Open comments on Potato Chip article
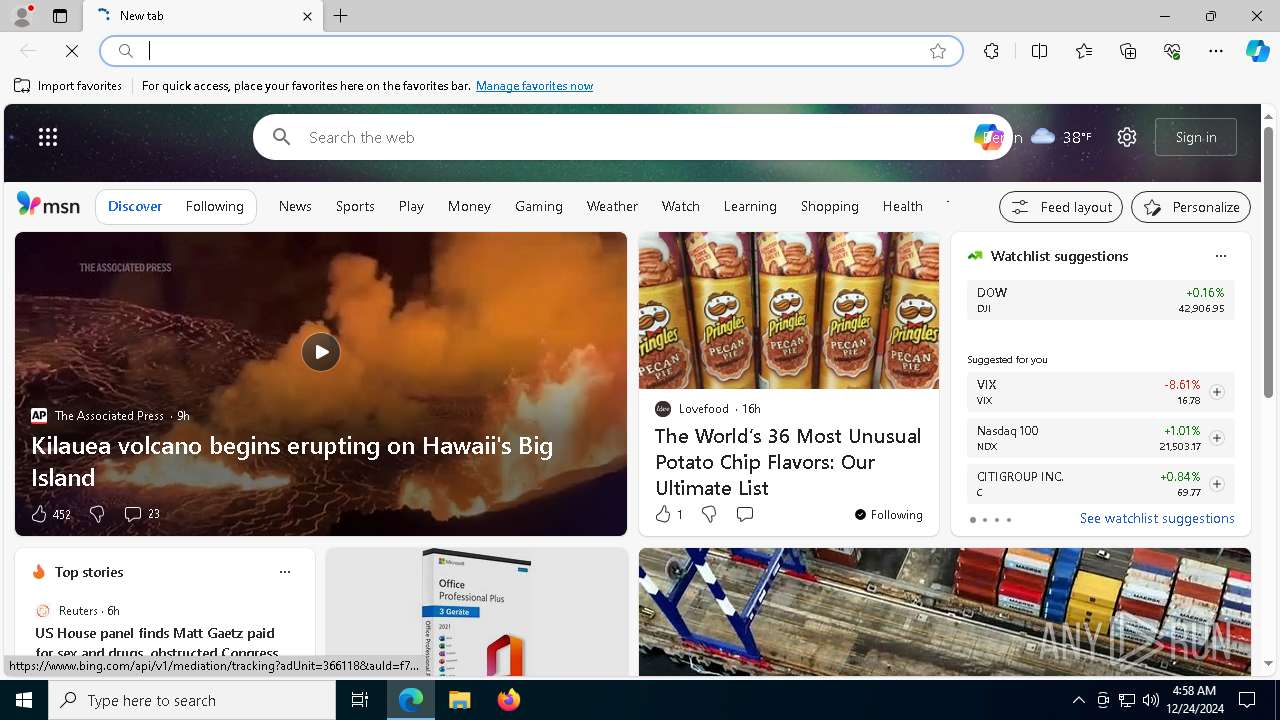This screenshot has height=720, width=1280. pyautogui.click(x=744, y=514)
